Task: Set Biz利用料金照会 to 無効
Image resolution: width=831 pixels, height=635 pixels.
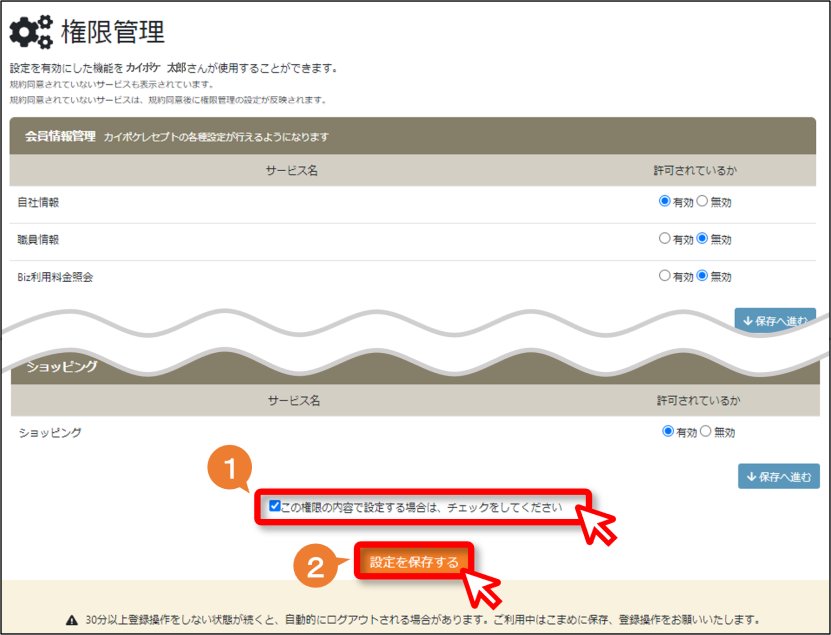Action: pyautogui.click(x=702, y=276)
